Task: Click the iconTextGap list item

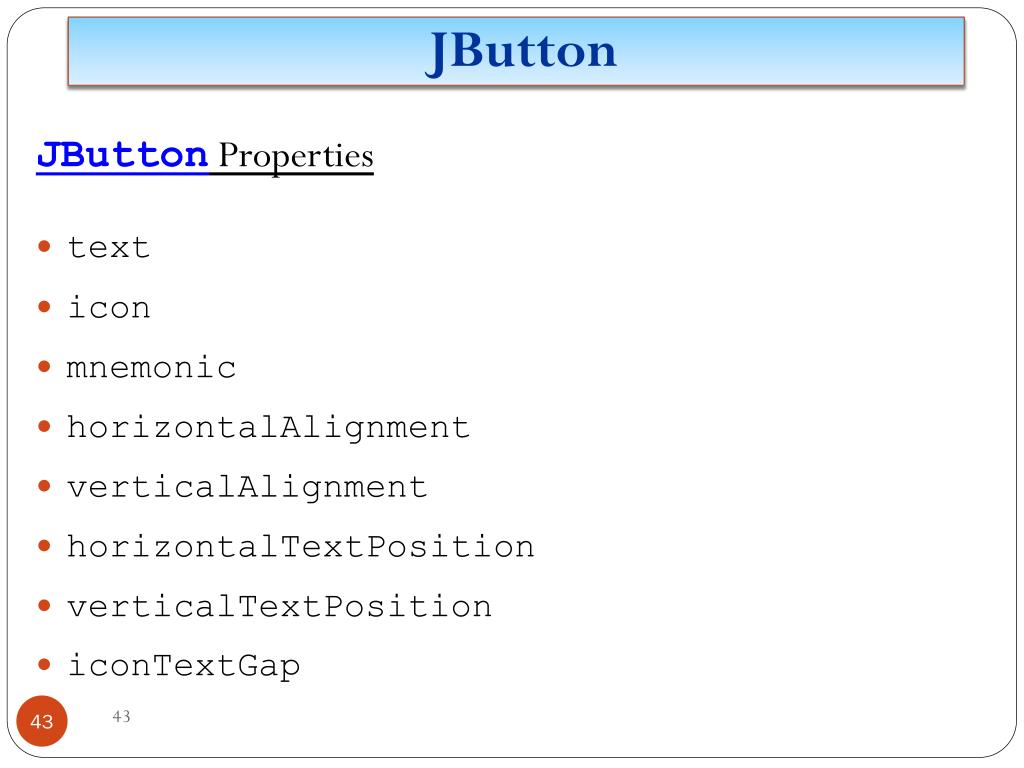Action: (184, 666)
